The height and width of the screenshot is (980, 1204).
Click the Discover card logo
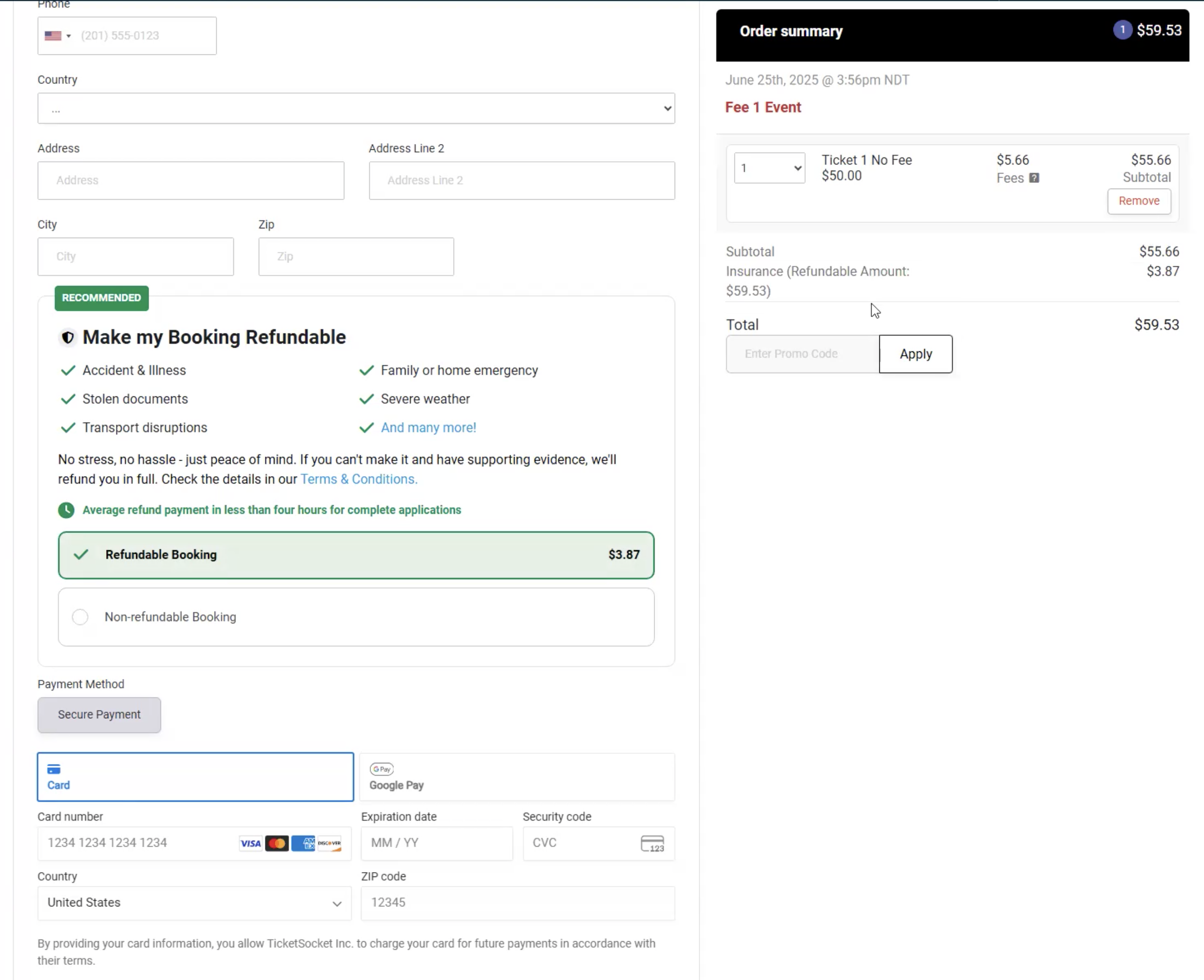[329, 844]
